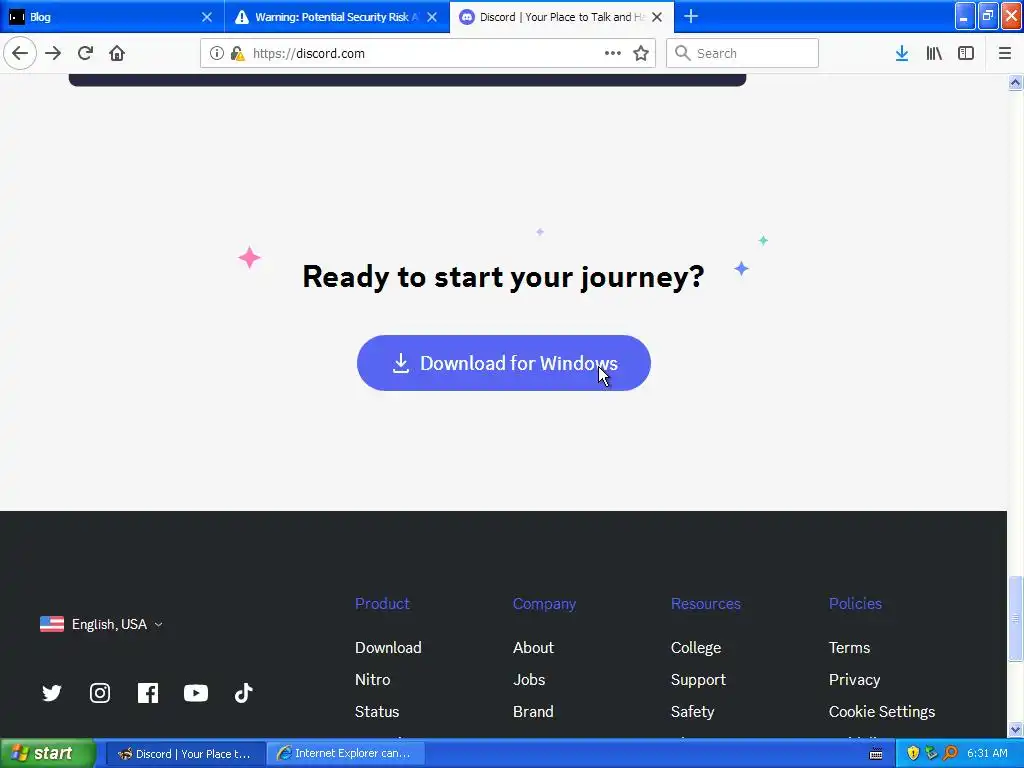This screenshot has width=1024, height=768.
Task: Switch to the Blog tab
Action: click(x=112, y=17)
